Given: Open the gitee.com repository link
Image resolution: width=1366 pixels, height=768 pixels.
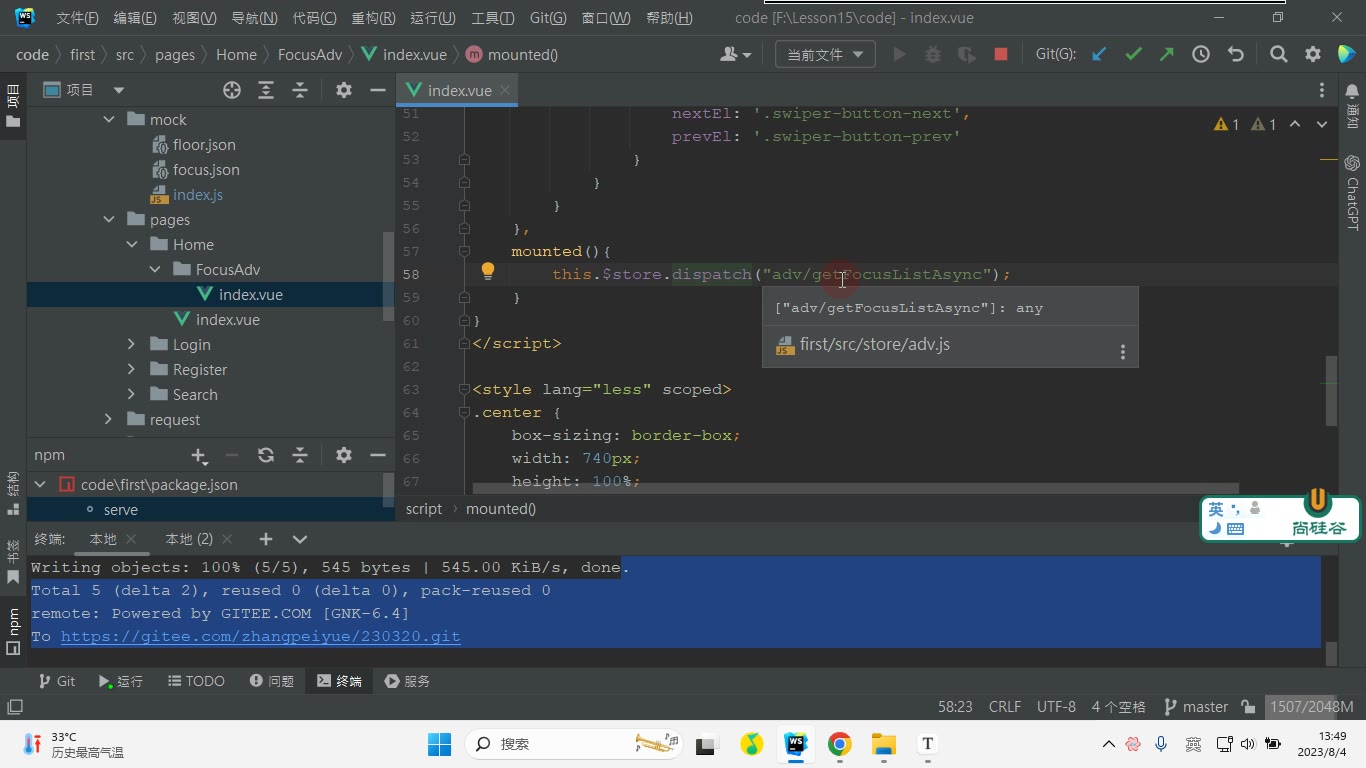Looking at the screenshot, I should click(x=261, y=637).
